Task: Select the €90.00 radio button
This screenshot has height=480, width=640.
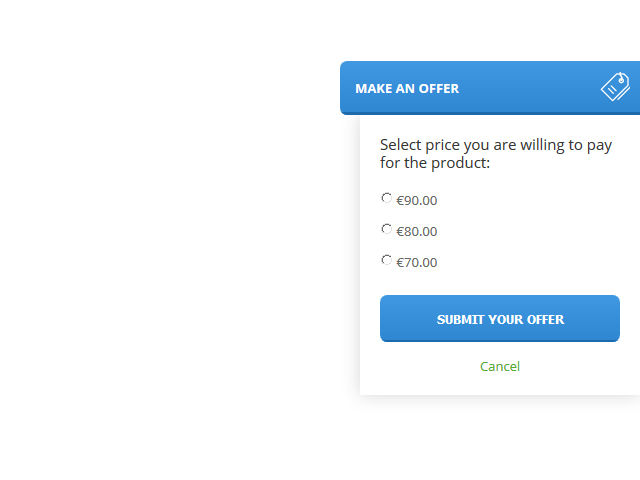Action: point(387,198)
